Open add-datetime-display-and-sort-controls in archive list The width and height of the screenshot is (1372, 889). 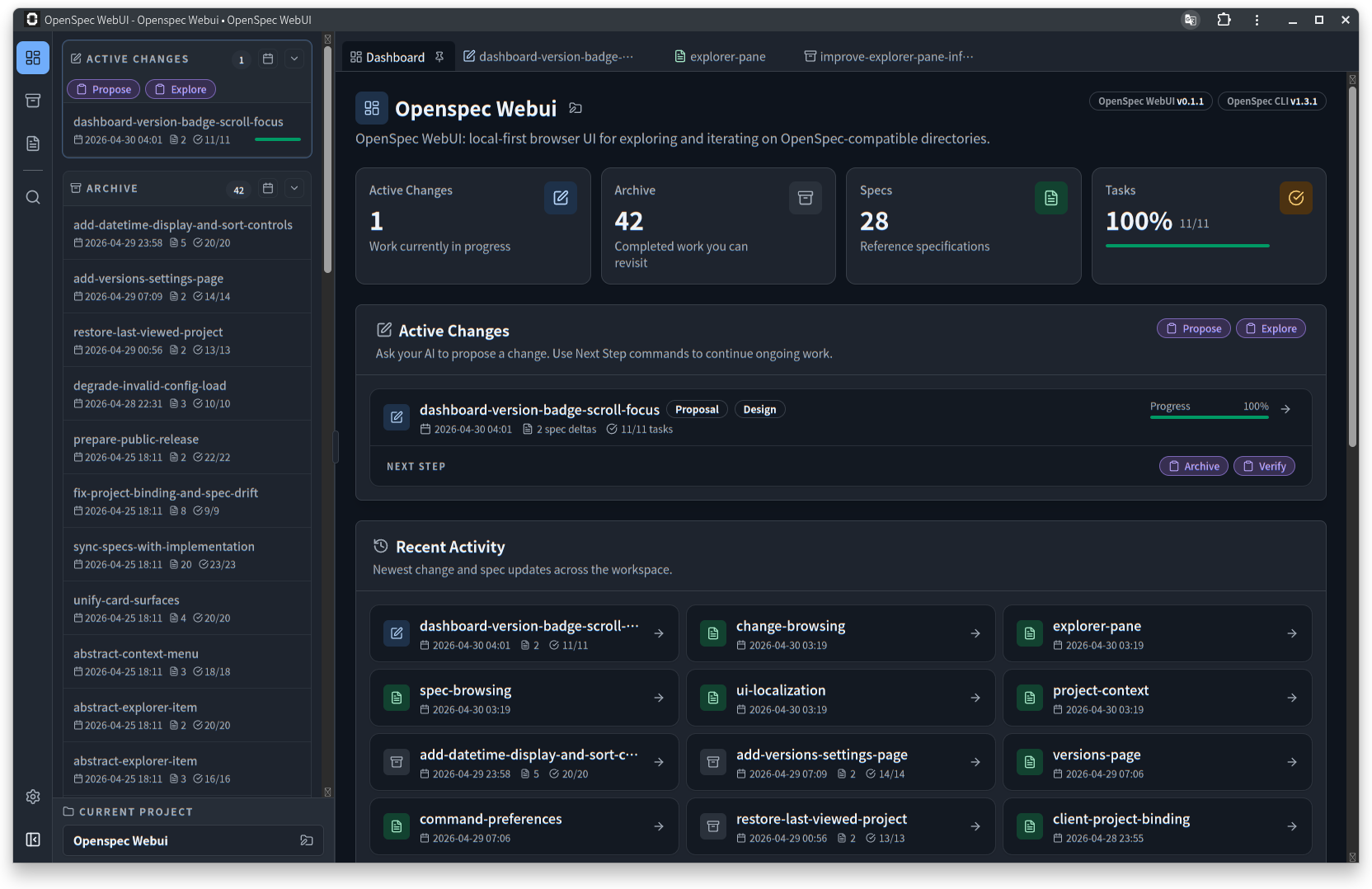(x=187, y=233)
